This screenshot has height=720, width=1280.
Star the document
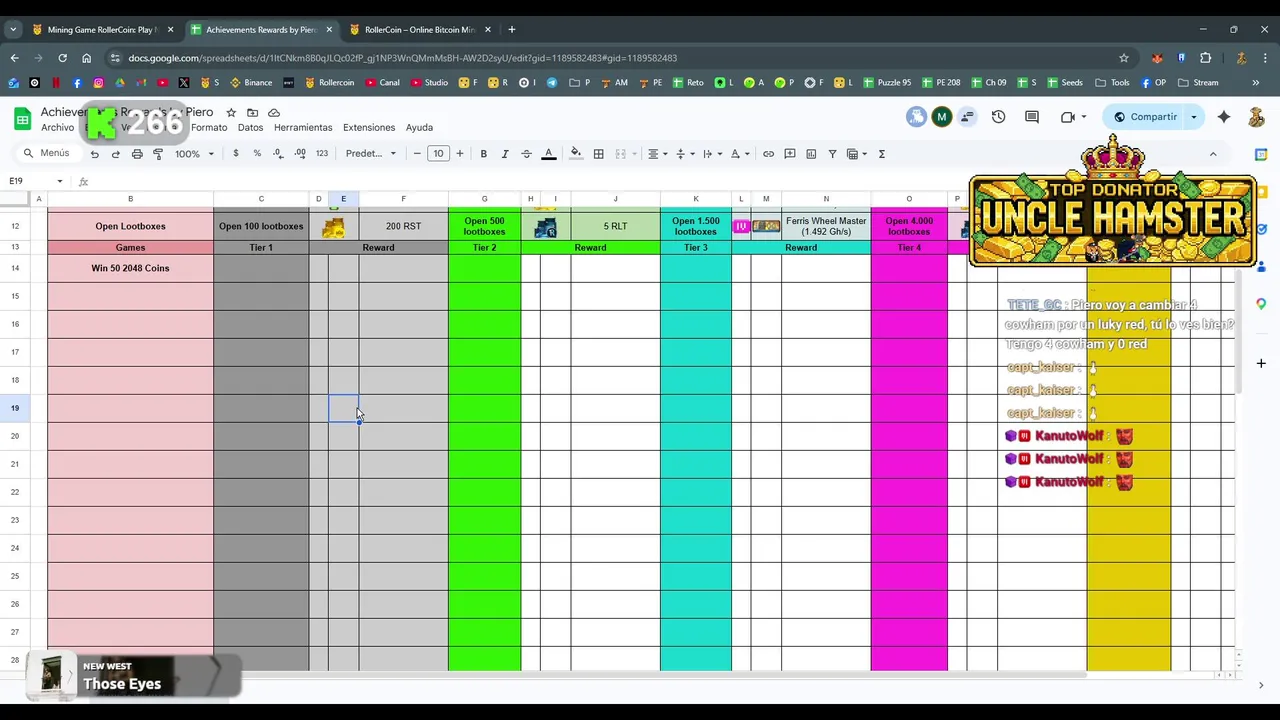pyautogui.click(x=231, y=113)
